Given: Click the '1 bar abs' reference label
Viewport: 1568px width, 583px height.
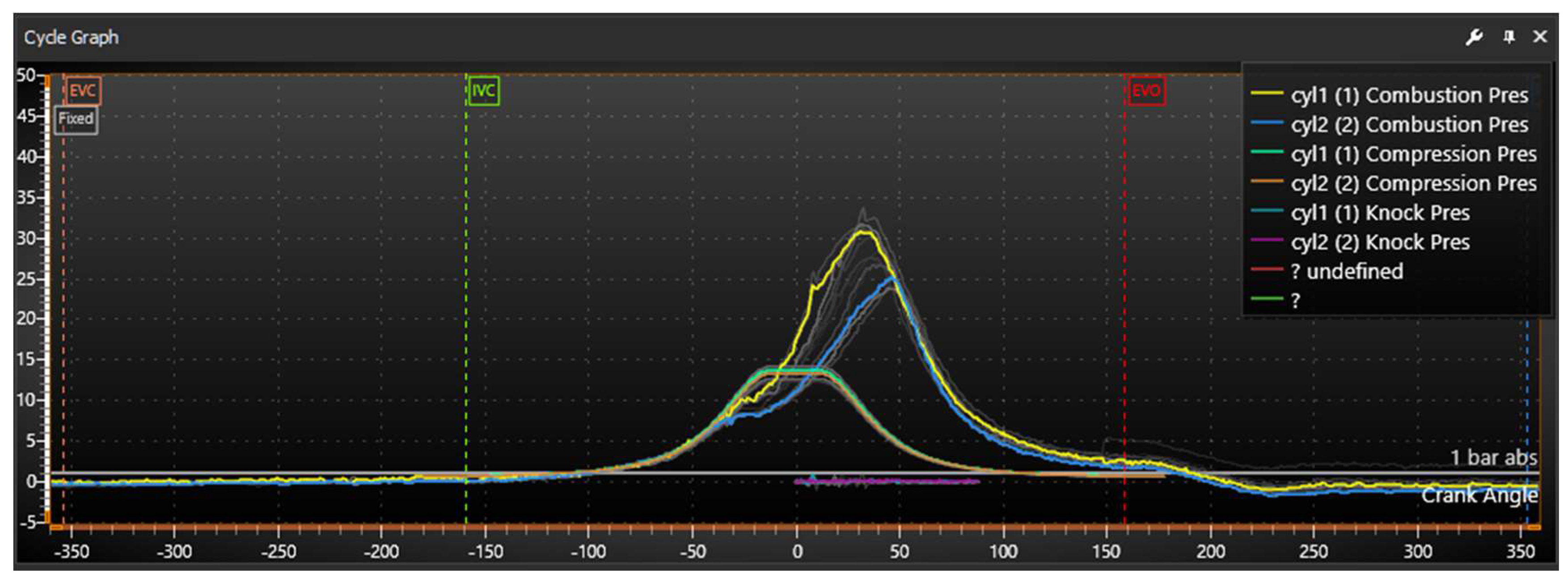Looking at the screenshot, I should tap(1493, 458).
